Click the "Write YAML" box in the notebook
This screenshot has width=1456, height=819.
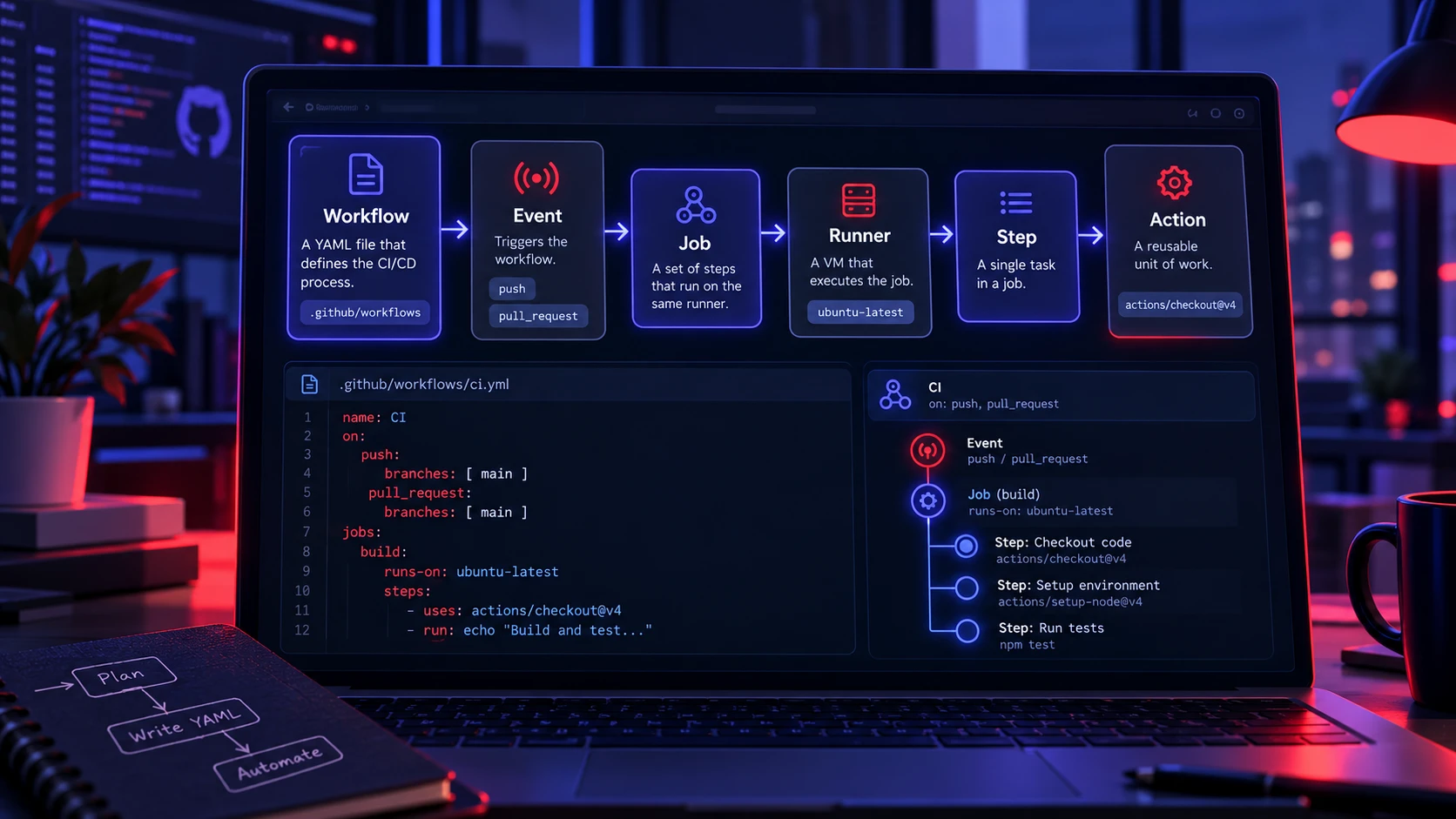click(184, 724)
